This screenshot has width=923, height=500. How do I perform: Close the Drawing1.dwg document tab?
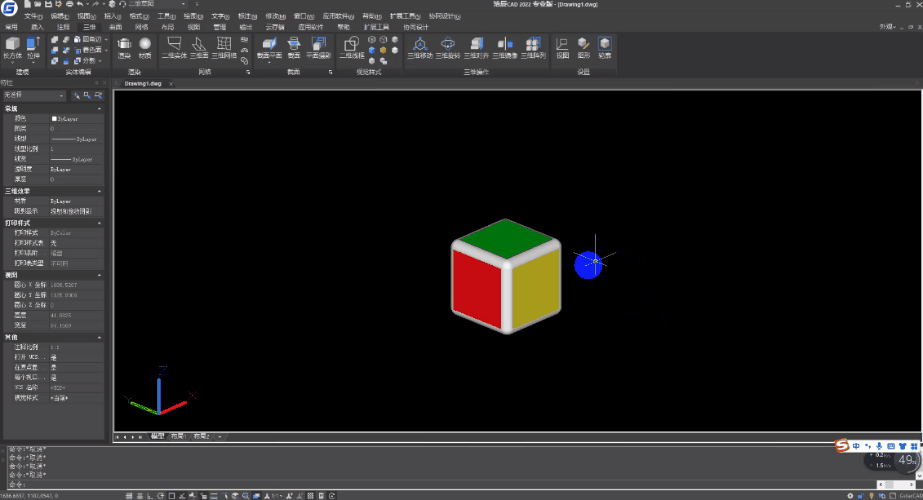point(171,84)
